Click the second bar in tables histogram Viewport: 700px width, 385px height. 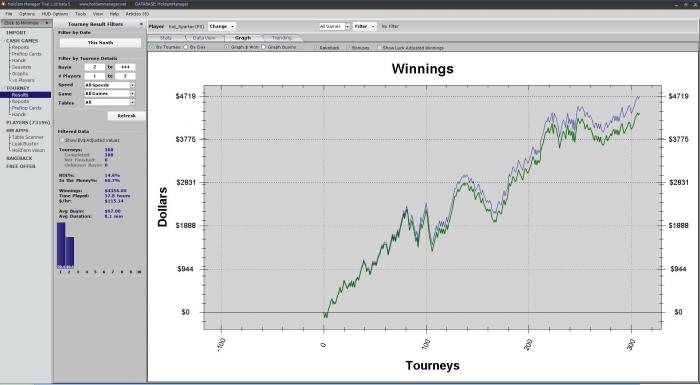pyautogui.click(x=70, y=252)
